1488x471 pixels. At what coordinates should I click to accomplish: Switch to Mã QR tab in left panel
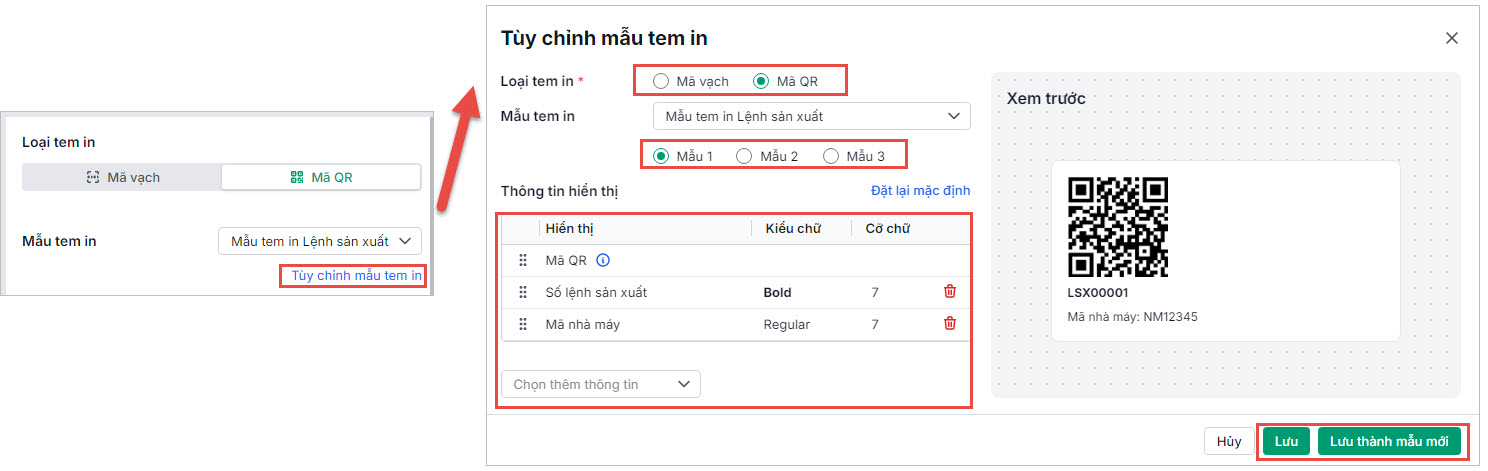click(x=321, y=177)
